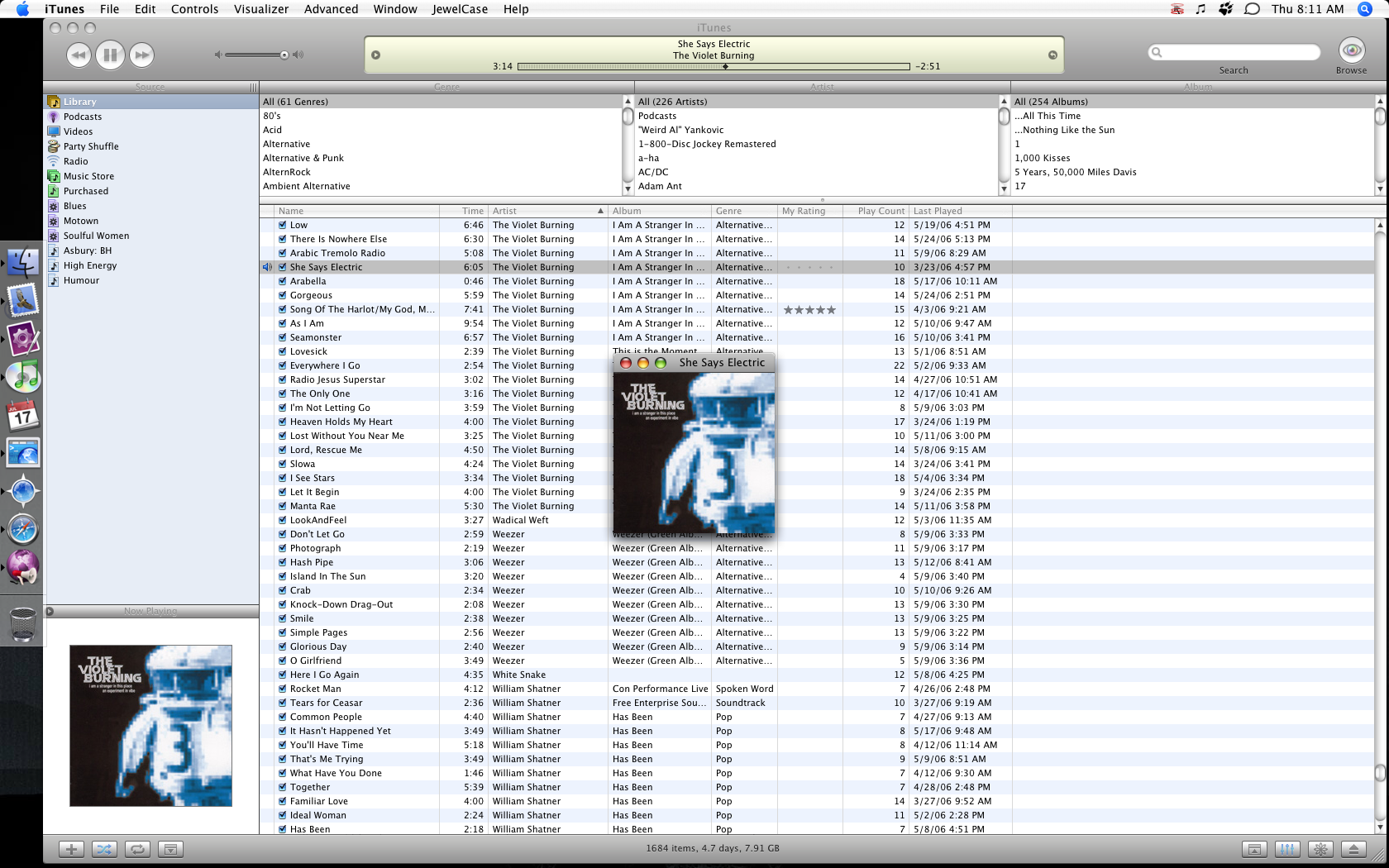Viewport: 1389px width, 868px height.
Task: Sort by the Time column header
Action: (x=464, y=211)
